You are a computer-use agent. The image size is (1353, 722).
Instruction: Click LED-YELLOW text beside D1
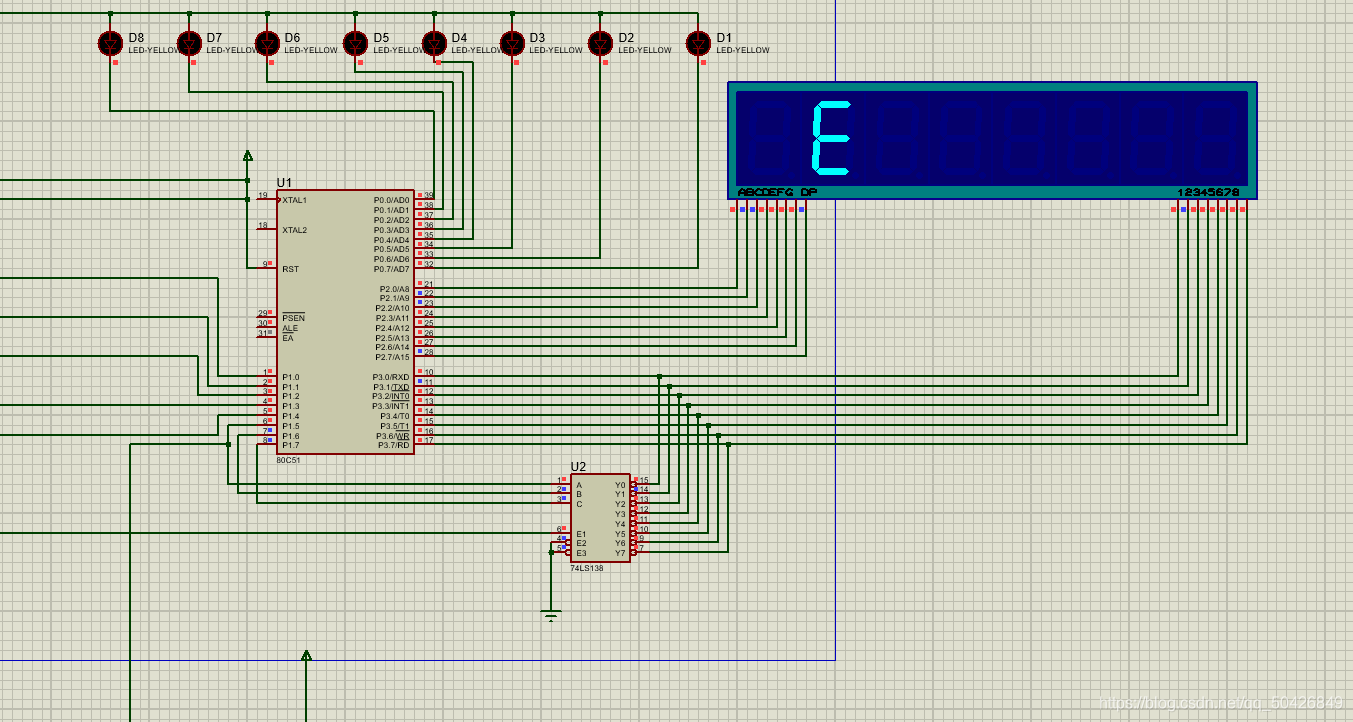coord(743,50)
